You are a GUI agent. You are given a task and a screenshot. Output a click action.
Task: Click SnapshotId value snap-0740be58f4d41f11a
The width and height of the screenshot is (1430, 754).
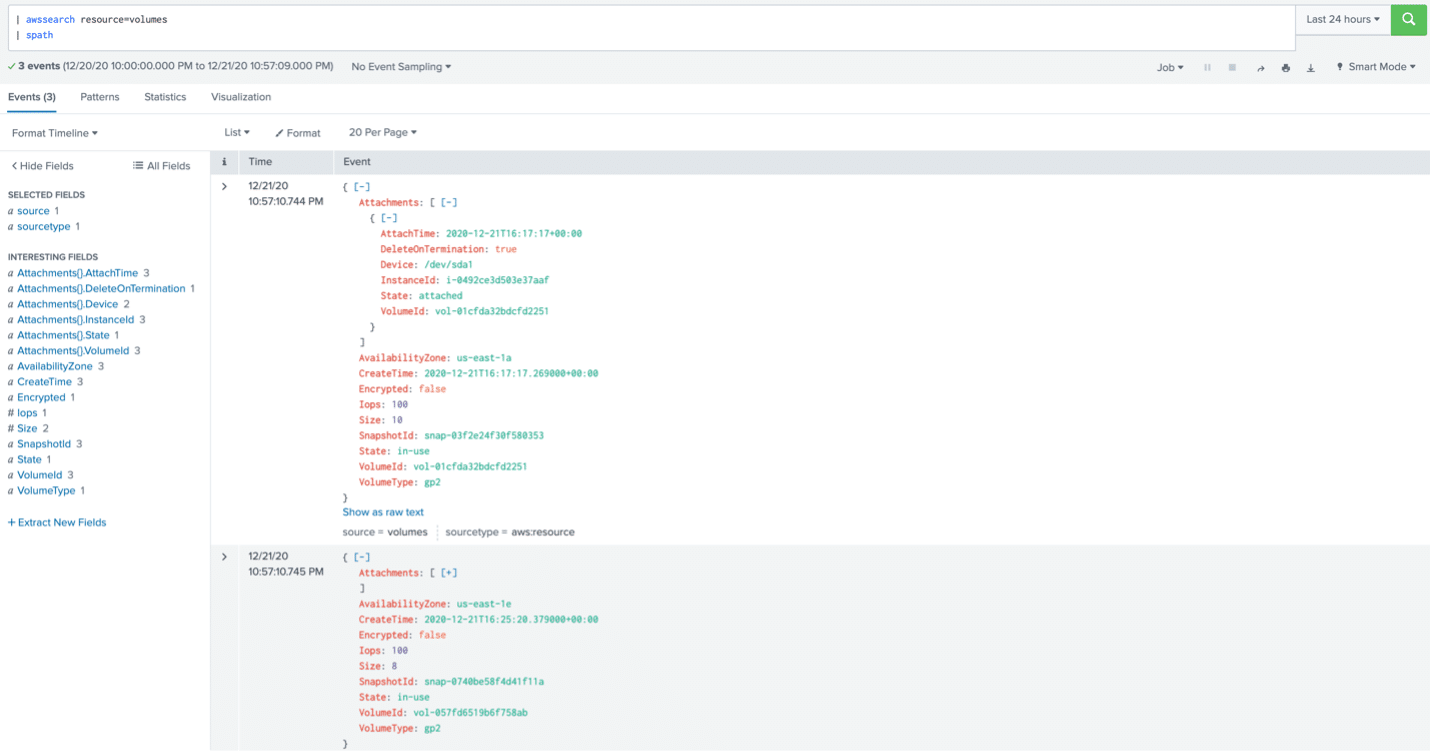(484, 682)
